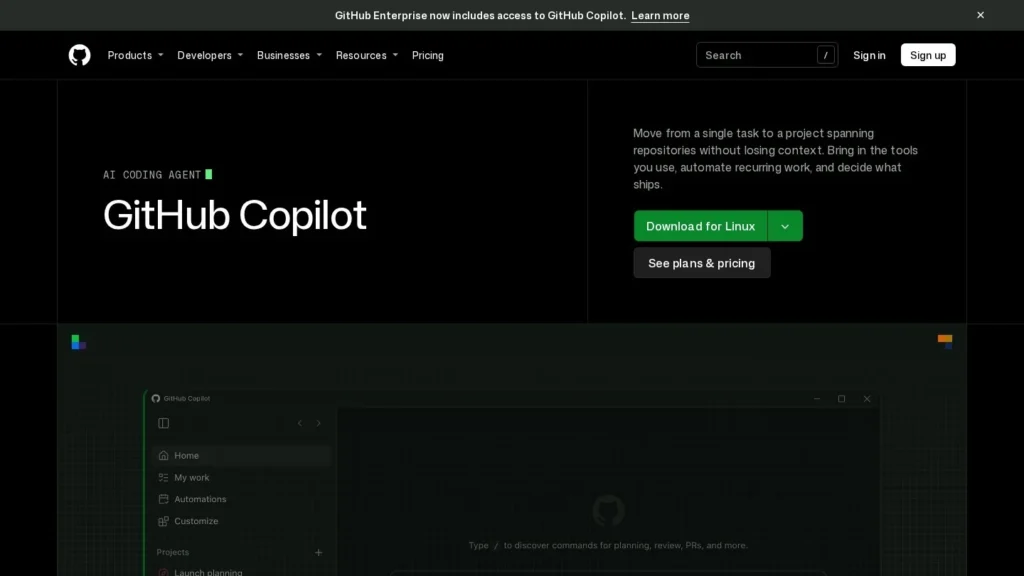This screenshot has height=576, width=1024.
Task: Open the Products dropdown menu
Action: click(135, 55)
